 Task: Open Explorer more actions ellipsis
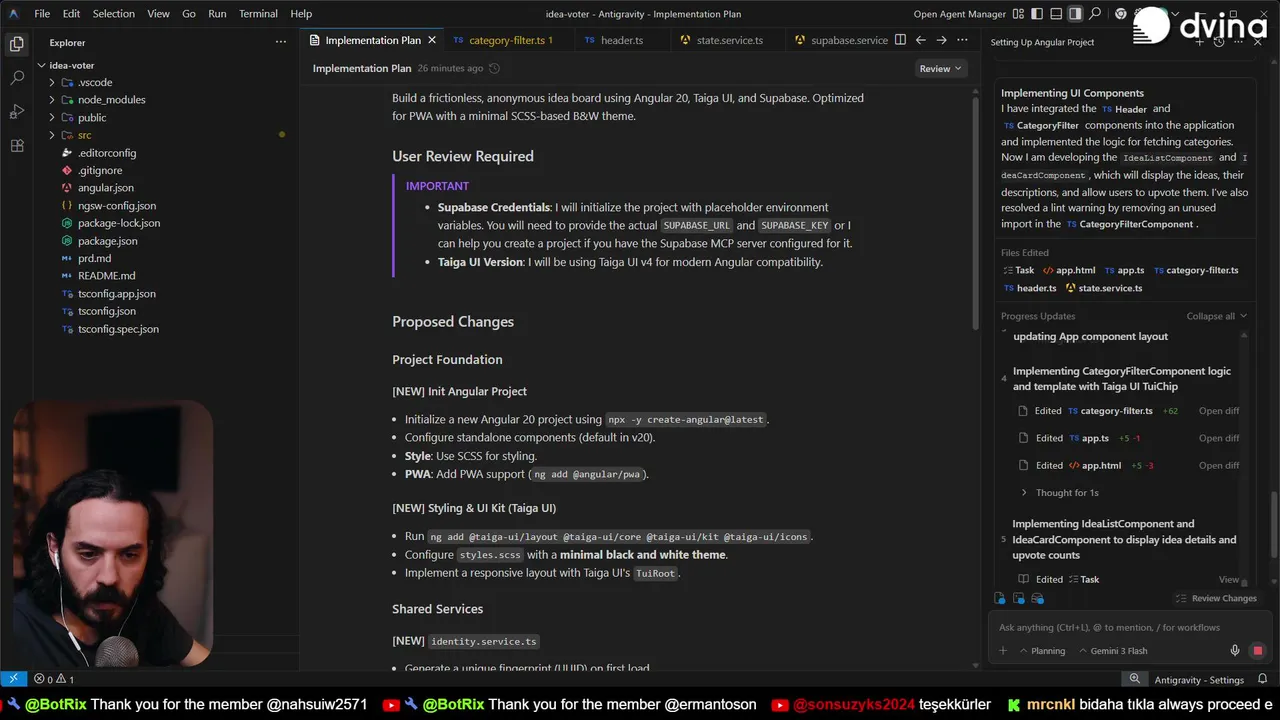(281, 42)
